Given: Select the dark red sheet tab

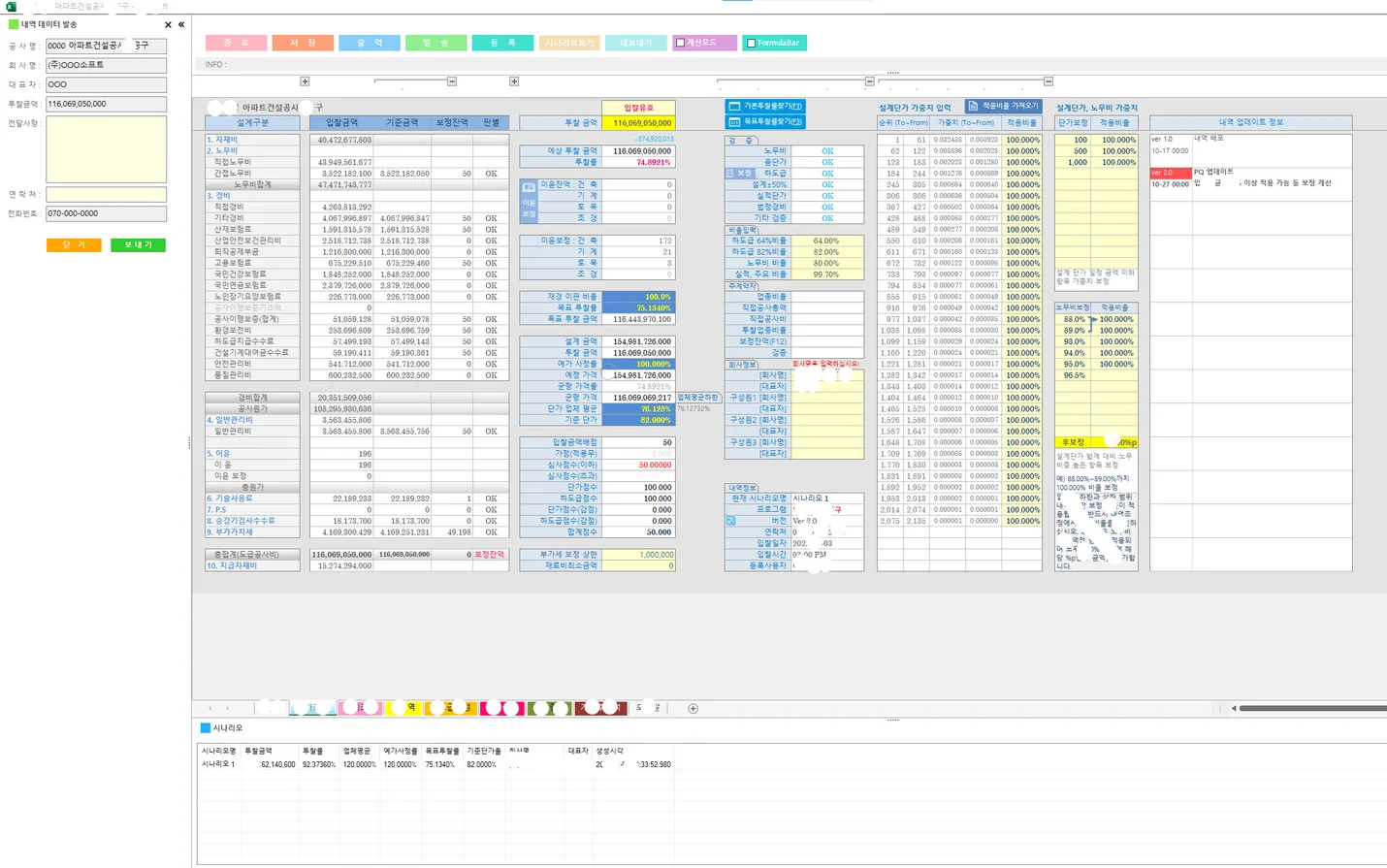Looking at the screenshot, I should pos(601,709).
